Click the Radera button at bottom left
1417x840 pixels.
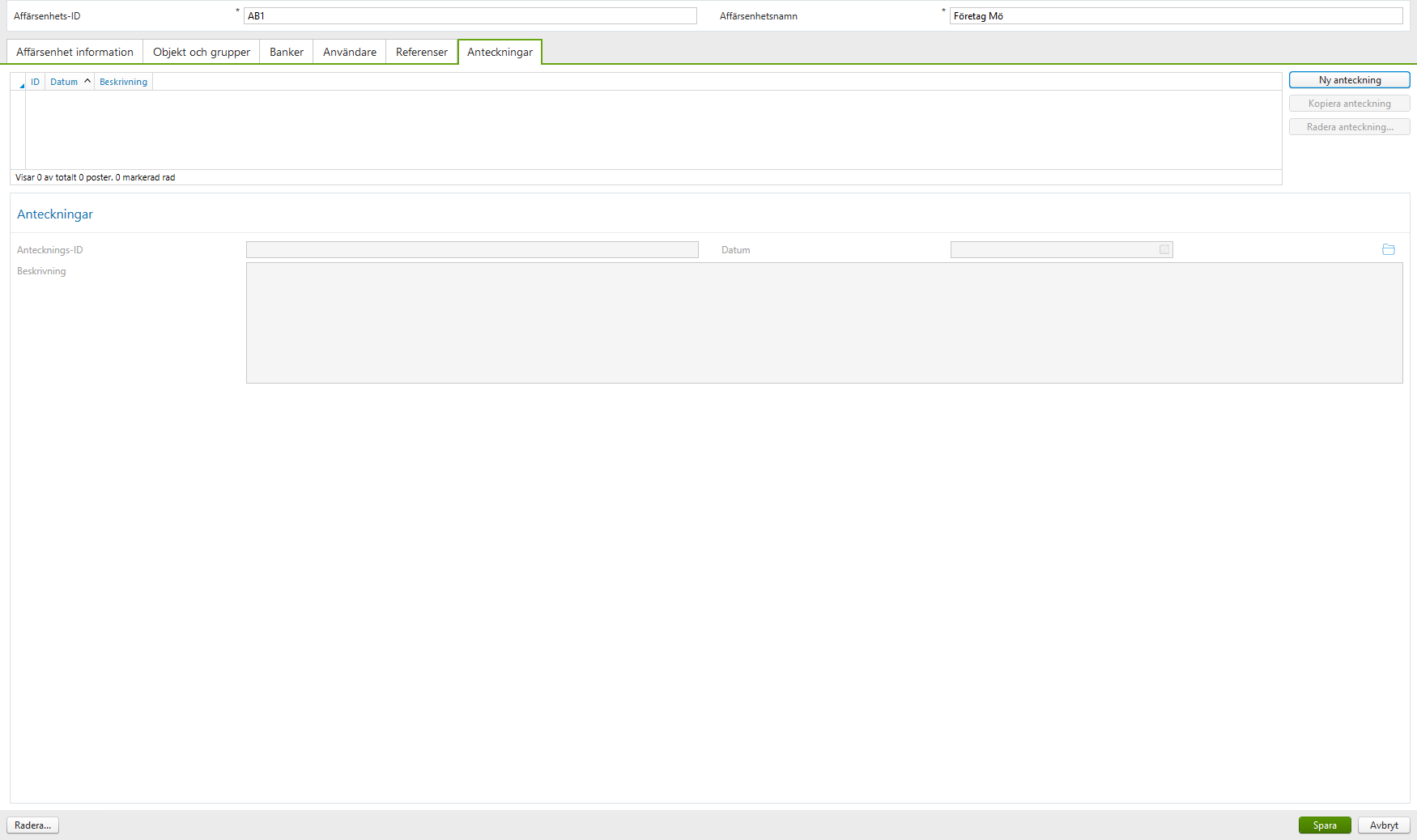32,825
